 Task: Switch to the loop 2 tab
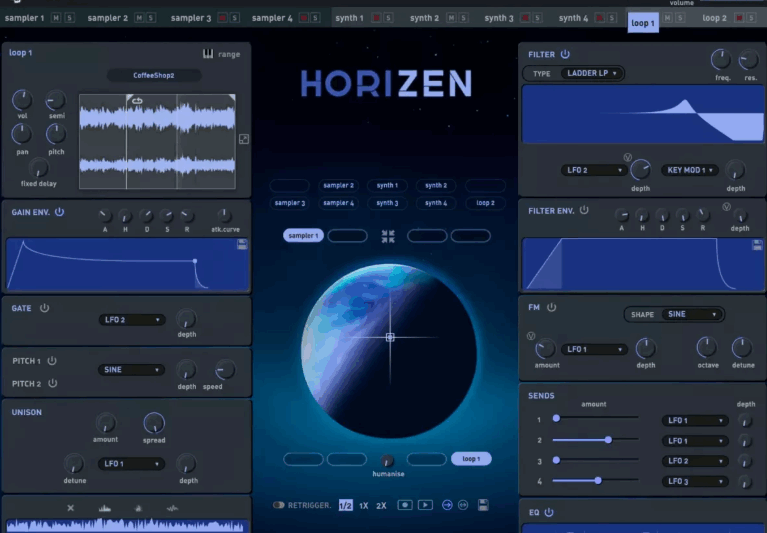pos(715,18)
